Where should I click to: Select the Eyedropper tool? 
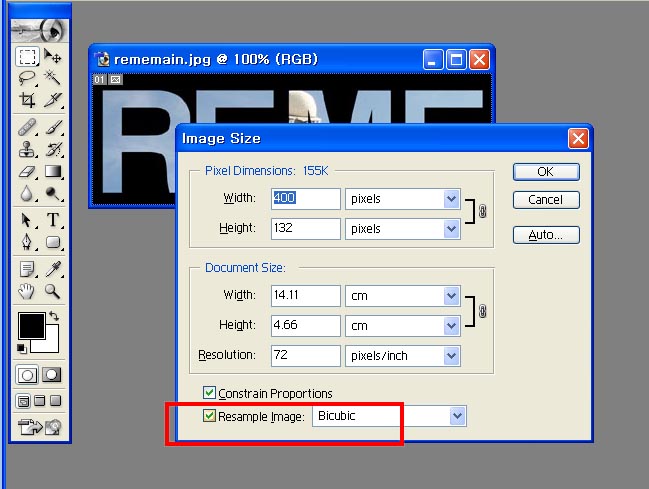tap(53, 269)
